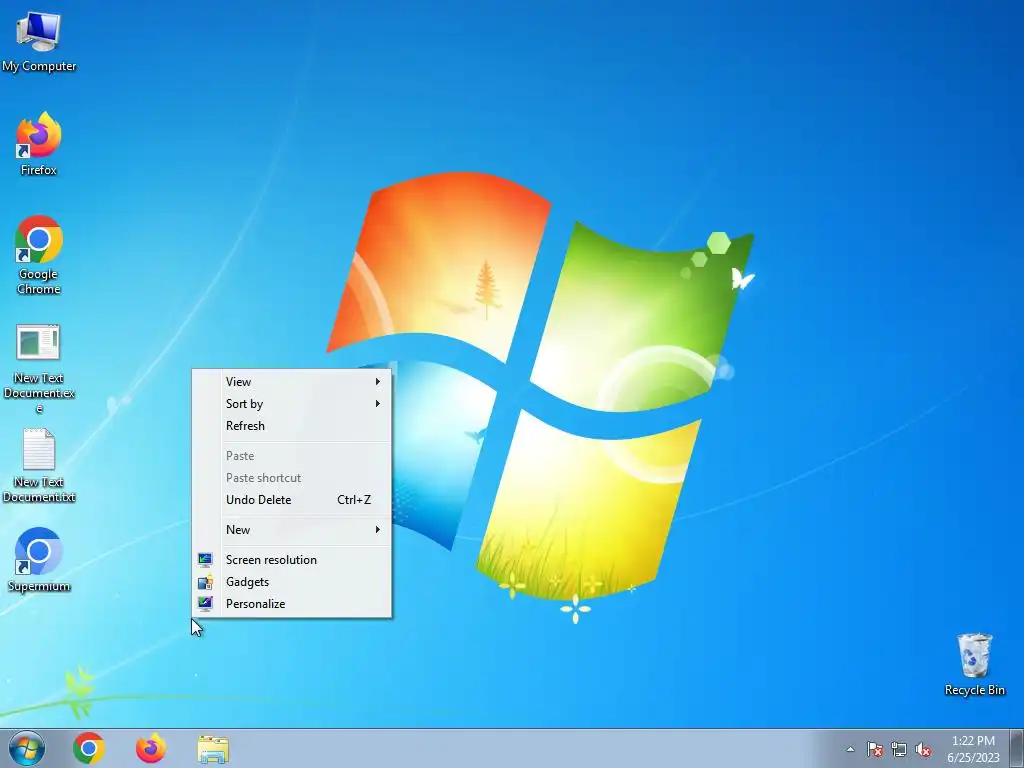Click the Ctrl+Z shortcut text
The width and height of the screenshot is (1024, 768).
[354, 500]
